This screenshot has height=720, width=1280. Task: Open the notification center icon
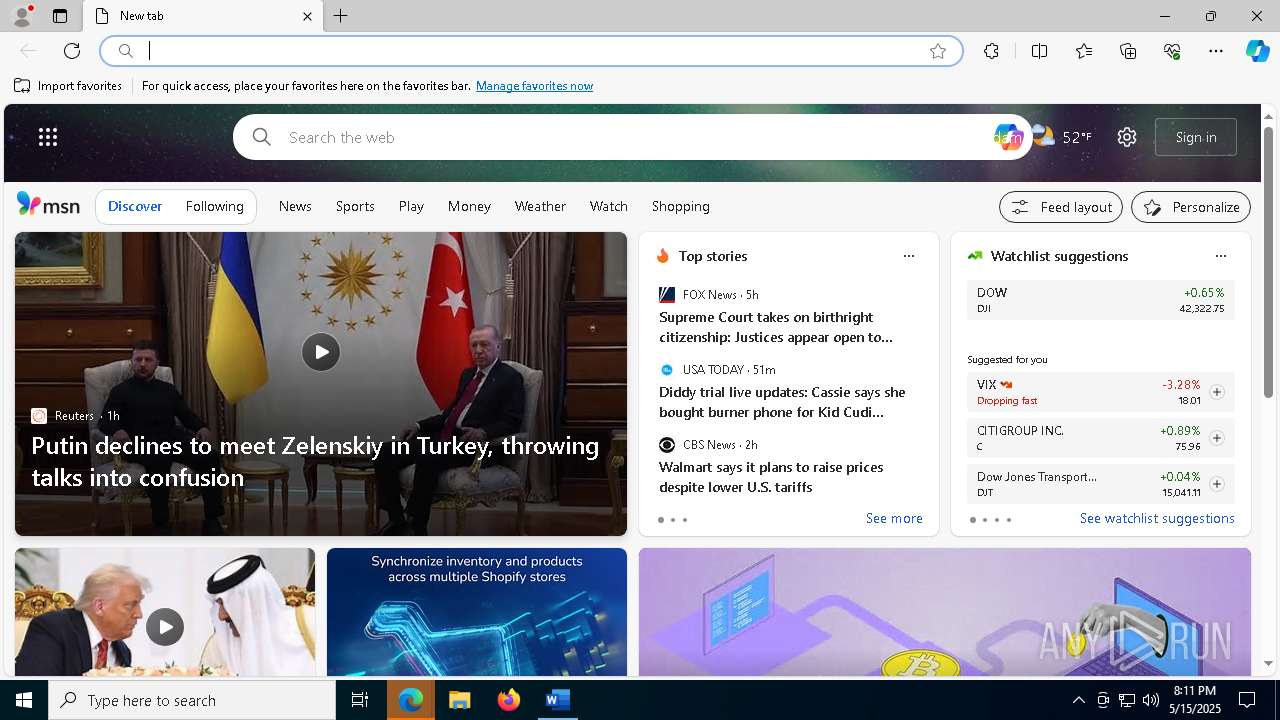tap(1247, 700)
